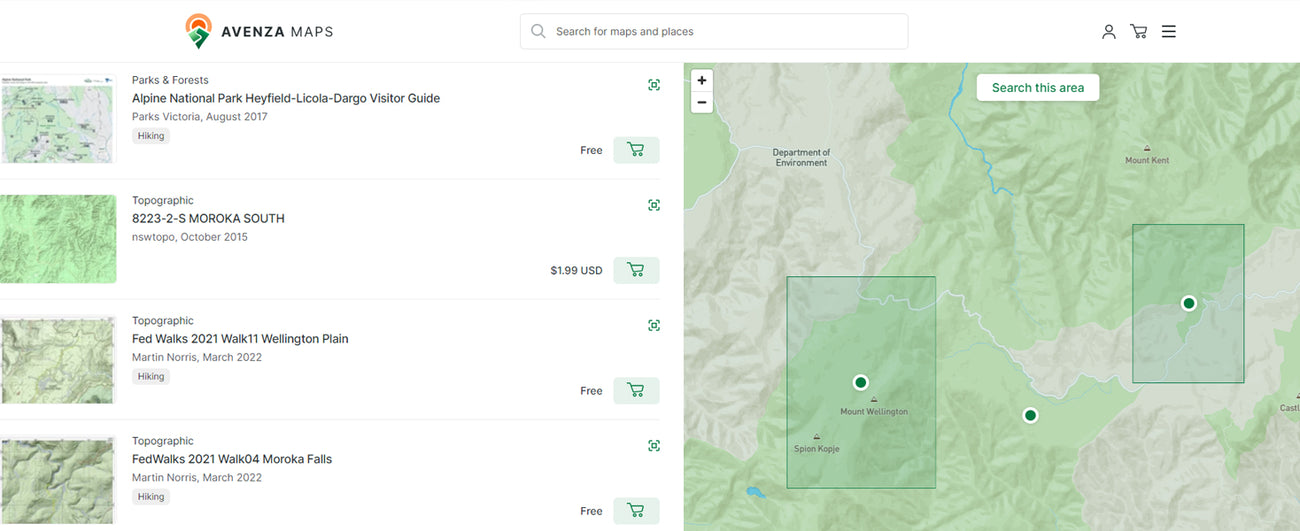The image size is (1300, 531).
Task: Add 8223-2-S MOROKA SOUTH to cart
Action: (635, 270)
